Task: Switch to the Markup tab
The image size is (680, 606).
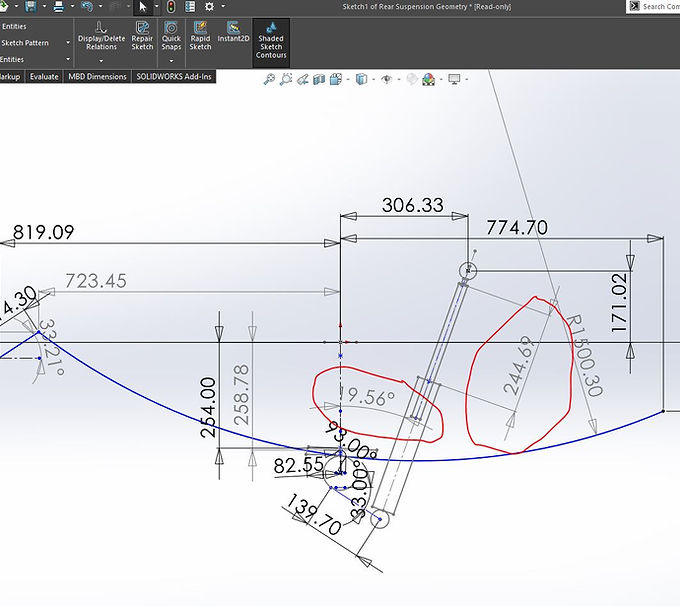Action: (x=10, y=77)
